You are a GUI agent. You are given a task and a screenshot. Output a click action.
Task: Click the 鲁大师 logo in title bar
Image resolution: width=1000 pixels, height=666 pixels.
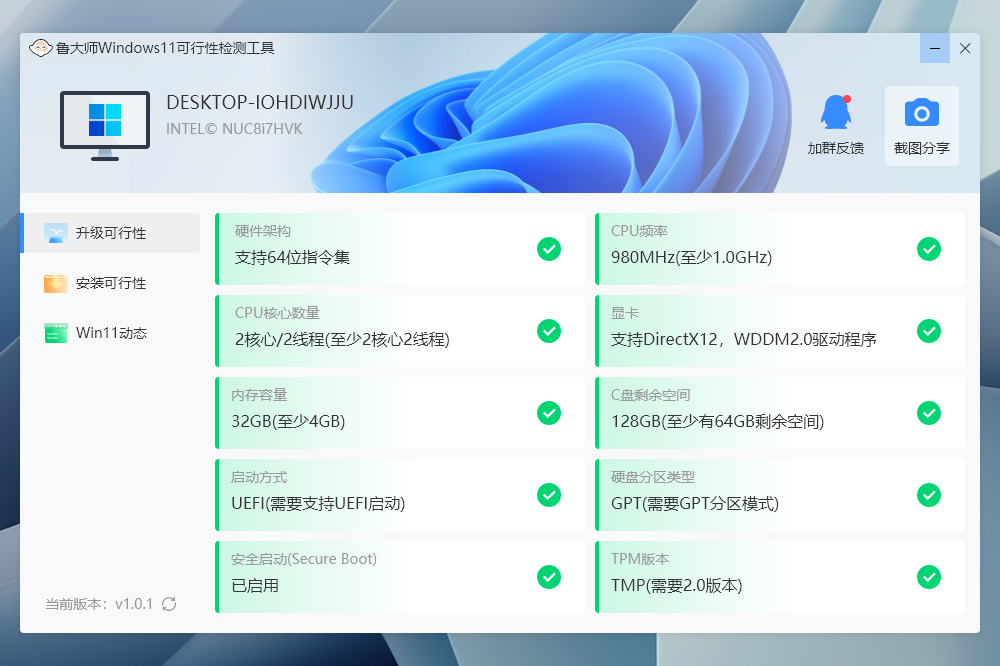(x=41, y=48)
